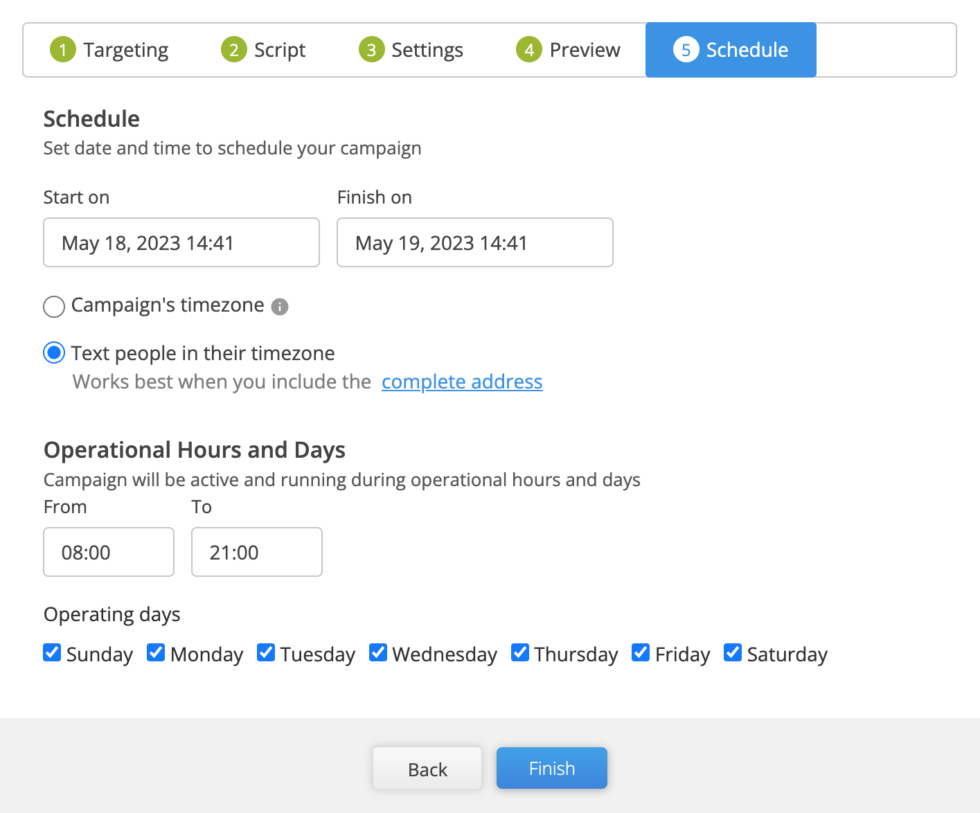Open the From time selector
Screen dimensions: 980x813
click(x=109, y=552)
